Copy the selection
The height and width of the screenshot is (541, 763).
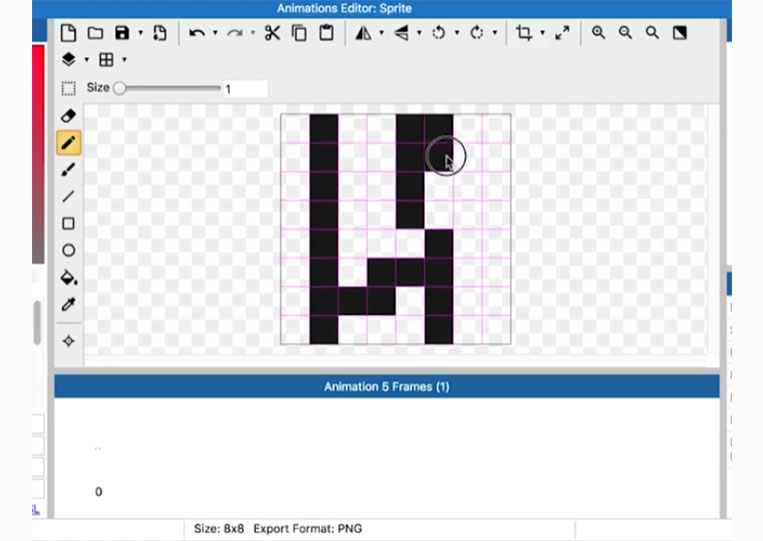tap(299, 33)
